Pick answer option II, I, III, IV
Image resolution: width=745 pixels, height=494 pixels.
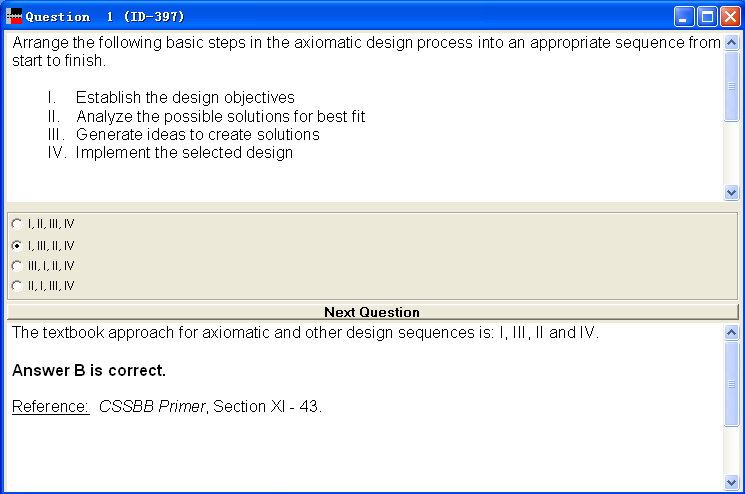click(16, 286)
